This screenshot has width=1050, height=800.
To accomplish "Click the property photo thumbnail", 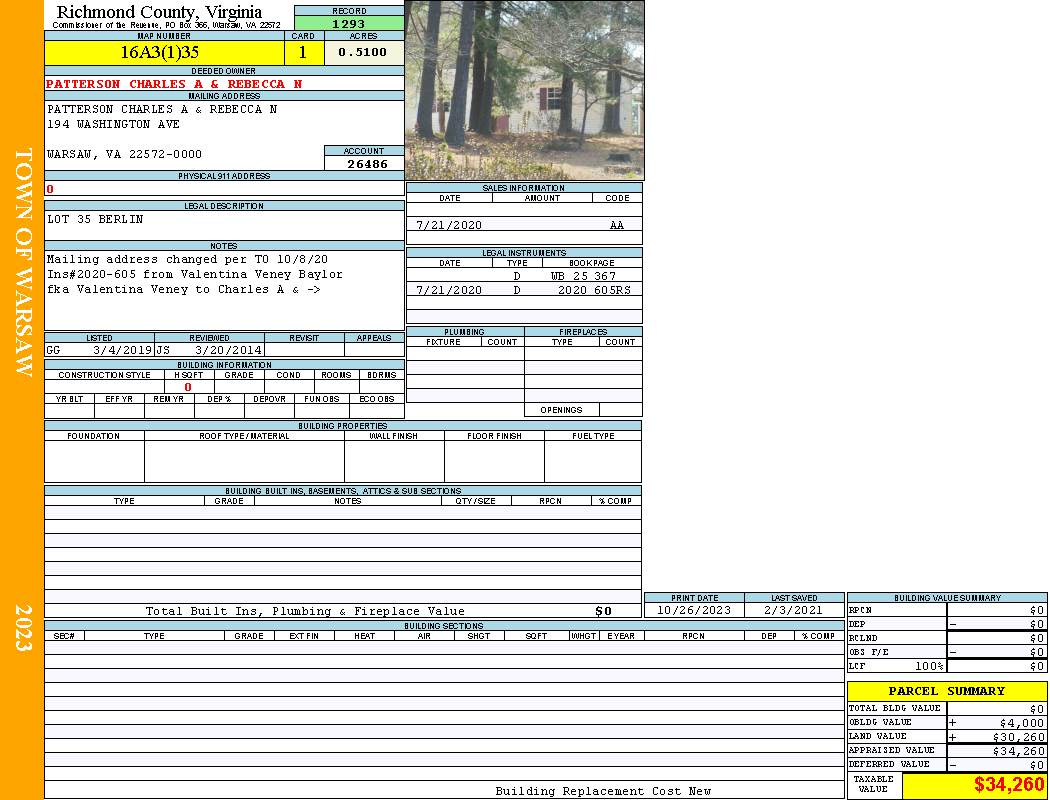I will (524, 90).
